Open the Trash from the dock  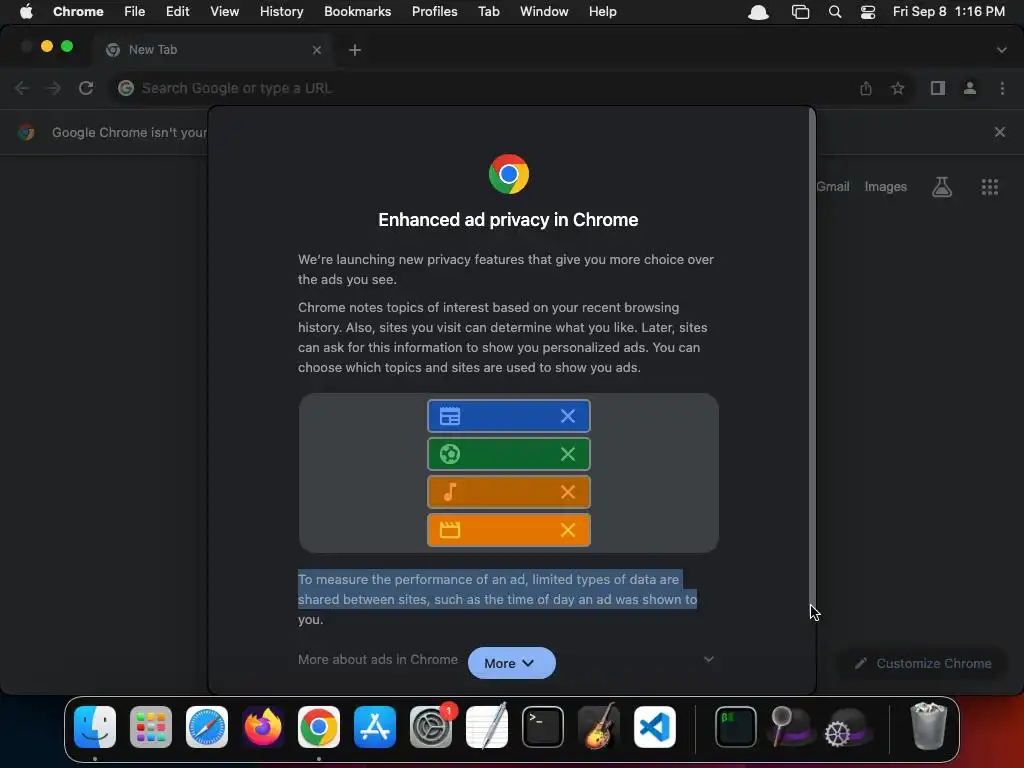(x=928, y=727)
